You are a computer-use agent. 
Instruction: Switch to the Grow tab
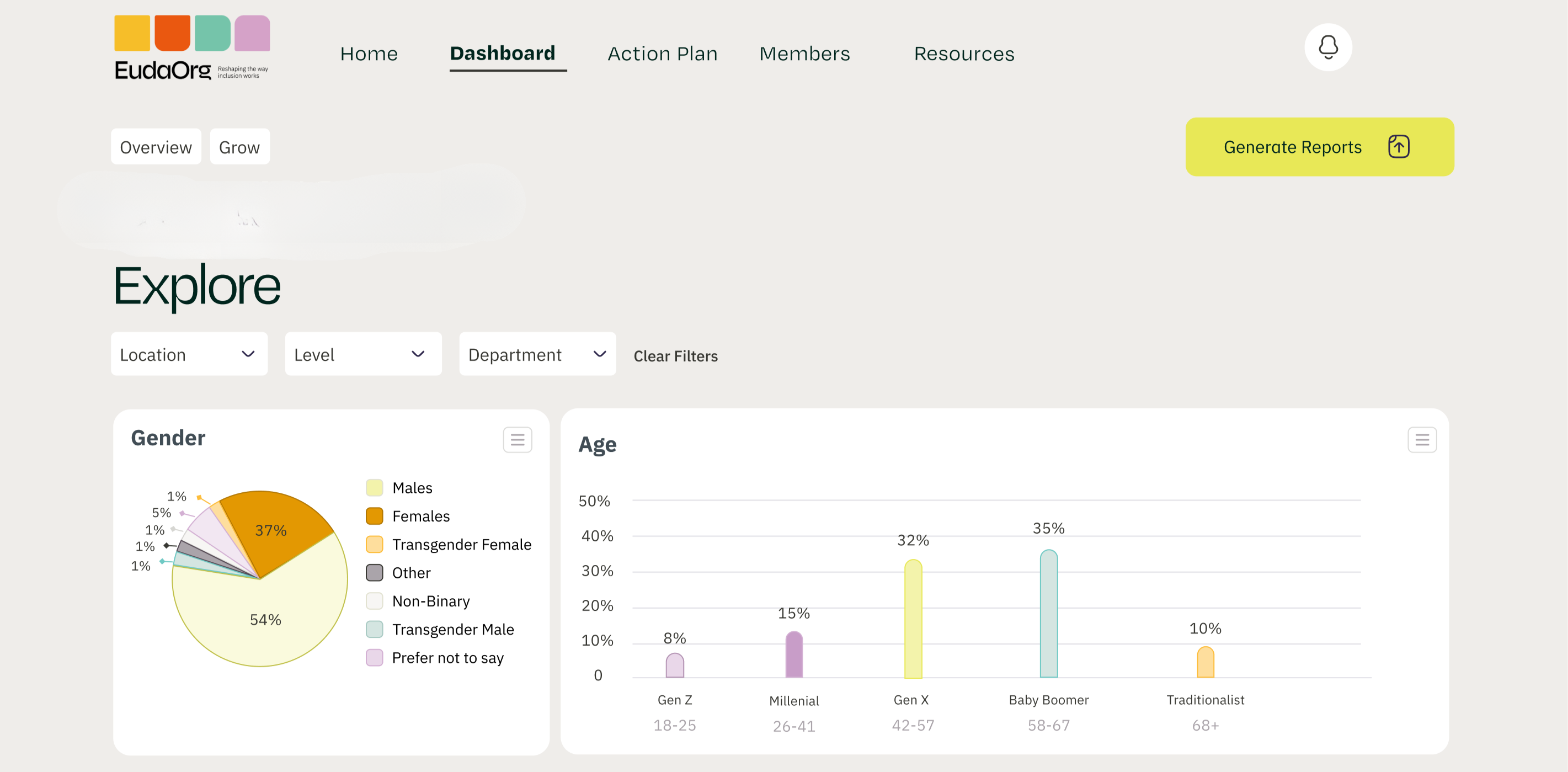[x=239, y=146]
